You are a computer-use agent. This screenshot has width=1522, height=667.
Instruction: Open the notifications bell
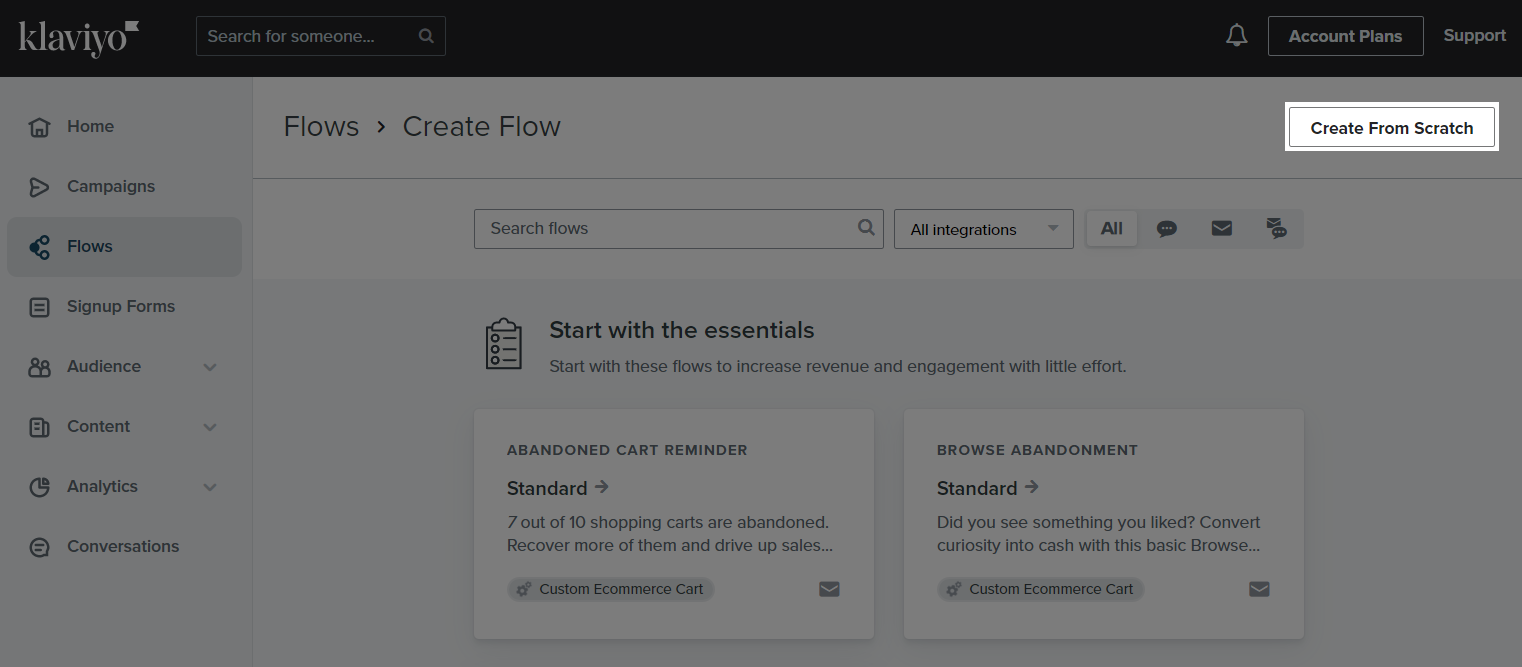(x=1237, y=36)
